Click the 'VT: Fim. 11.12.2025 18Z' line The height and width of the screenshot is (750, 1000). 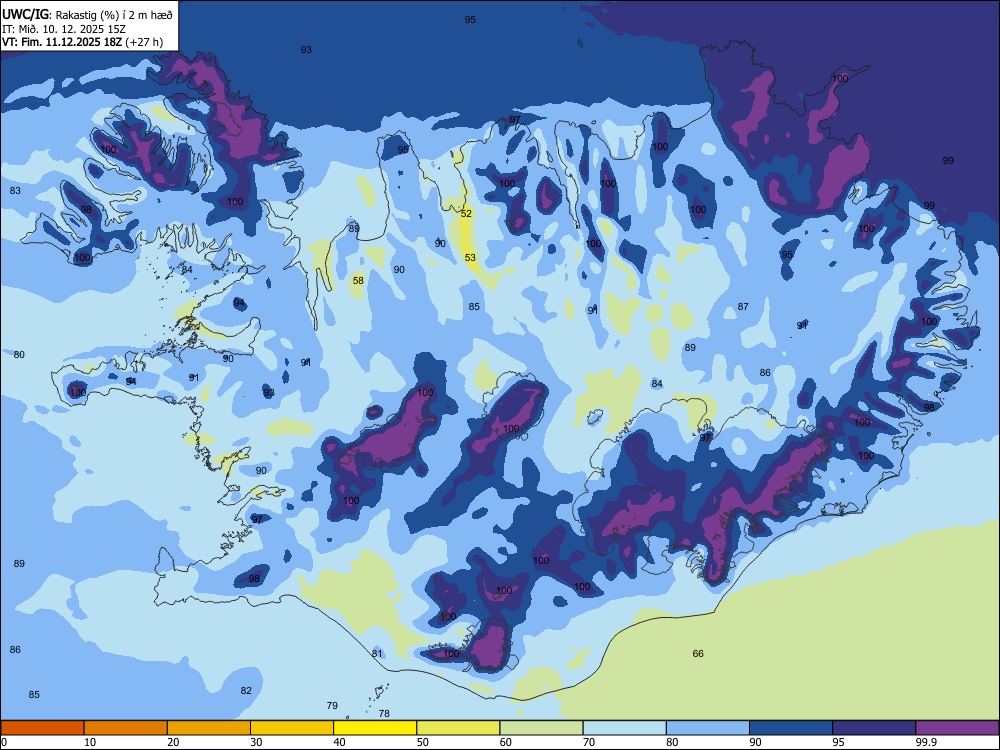coord(62,42)
